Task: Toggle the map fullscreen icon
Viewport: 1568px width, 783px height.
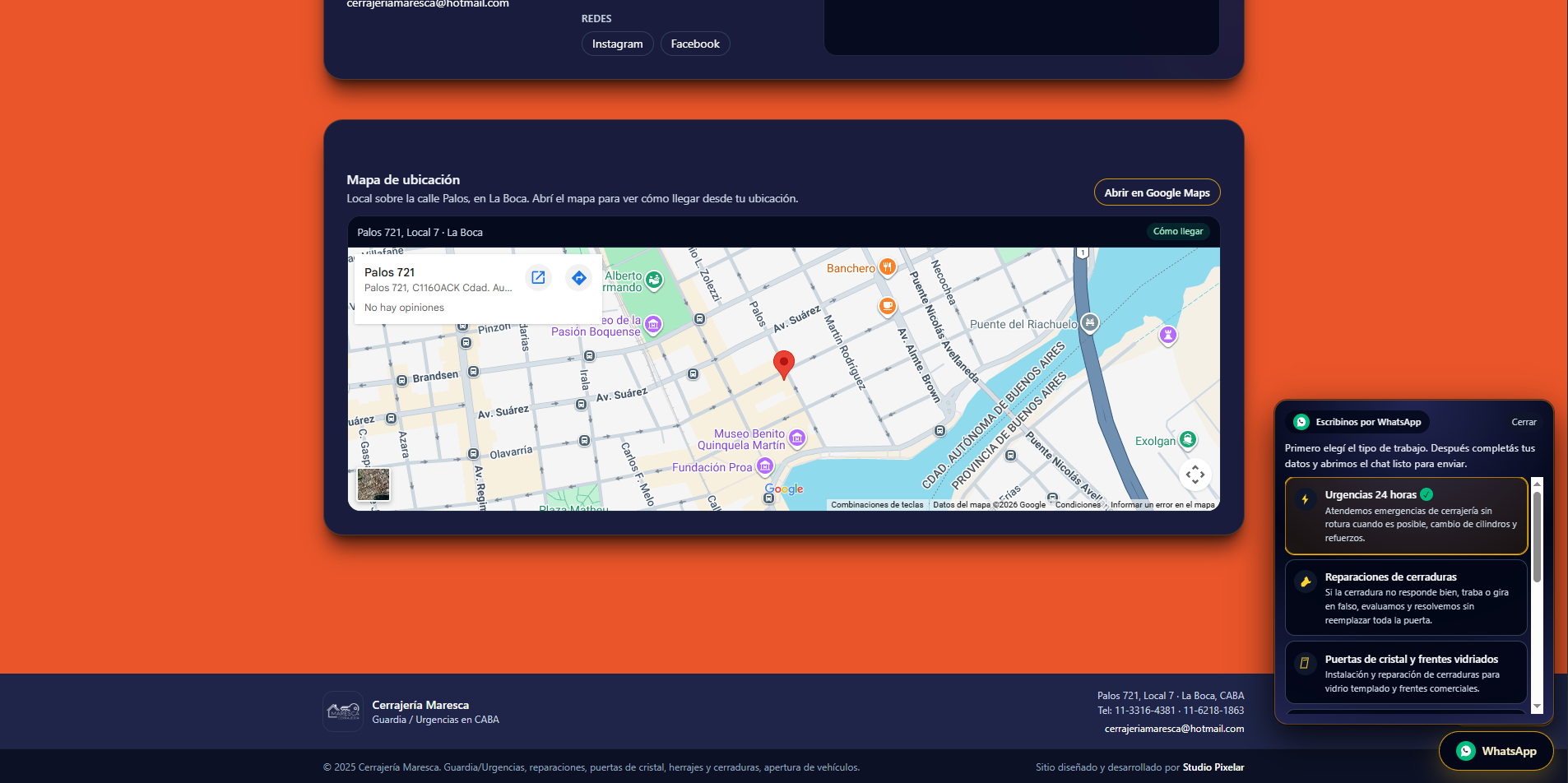Action: (x=1195, y=475)
